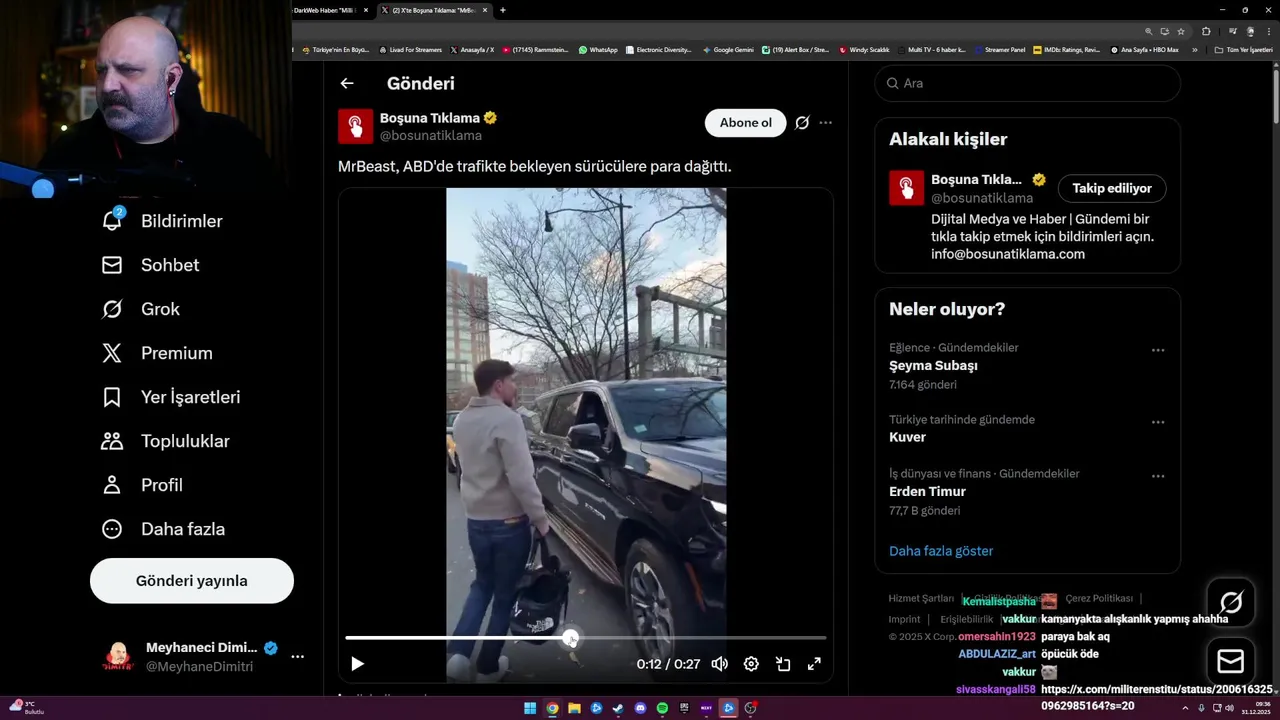Open options for Şeyma Subaşı trend
1280x720 pixels.
(x=1158, y=350)
